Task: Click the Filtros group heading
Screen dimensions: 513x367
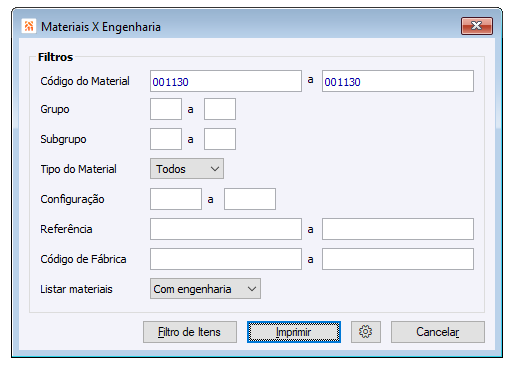Action: [x=55, y=57]
